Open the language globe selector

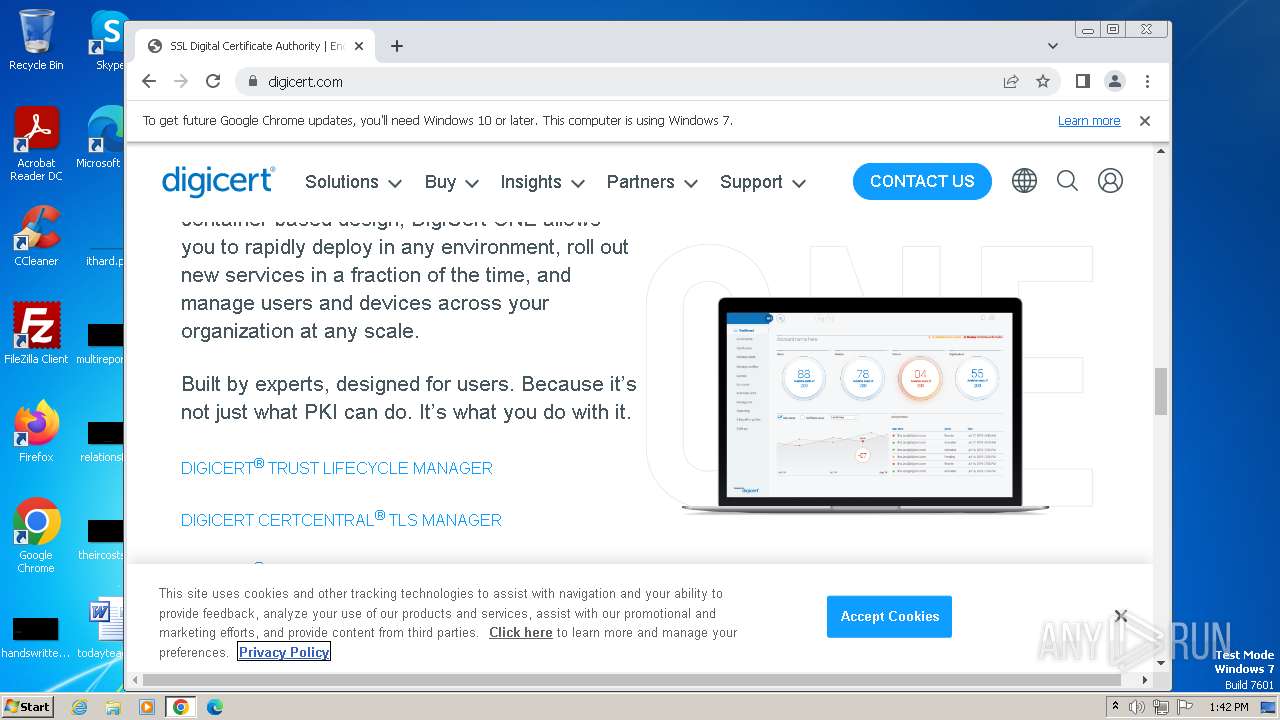coord(1024,181)
